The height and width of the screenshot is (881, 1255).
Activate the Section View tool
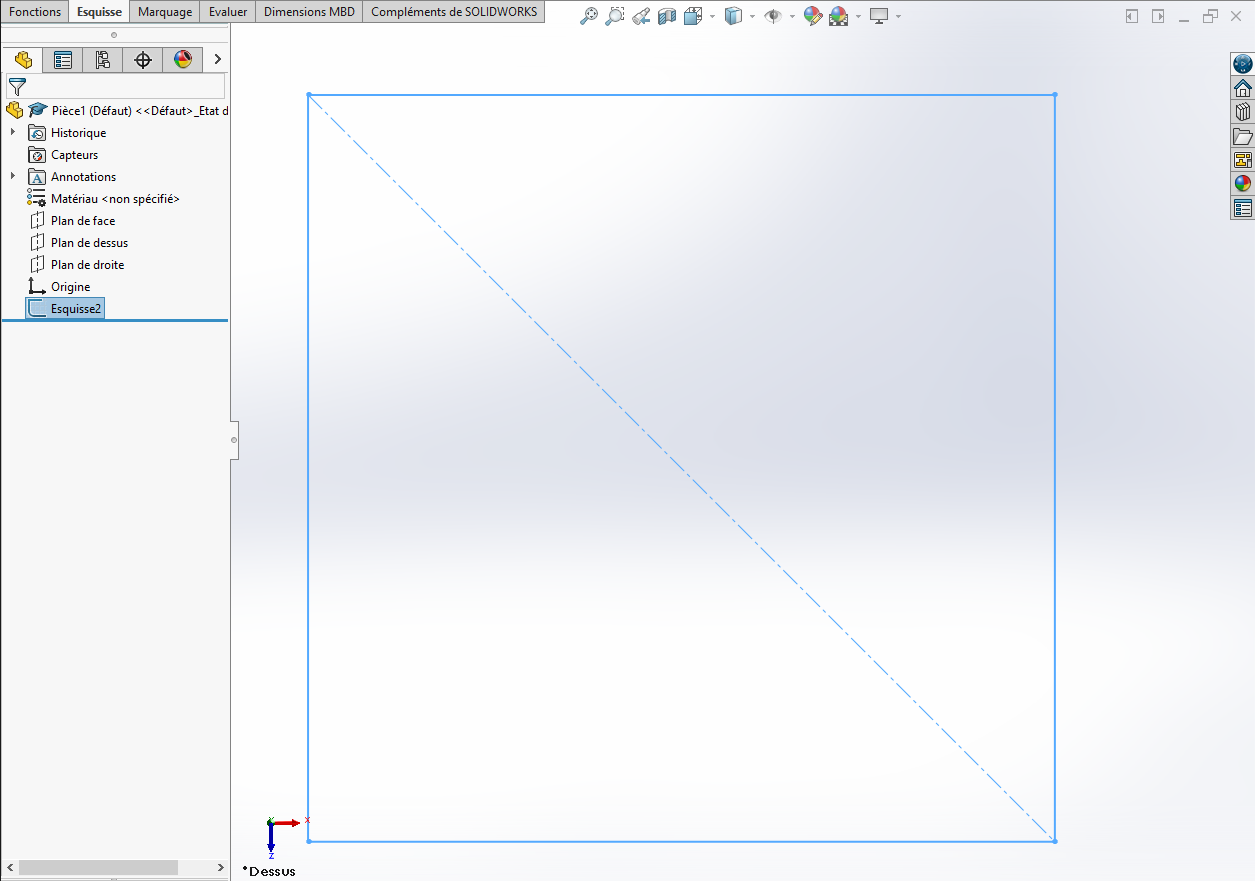pyautogui.click(x=667, y=16)
